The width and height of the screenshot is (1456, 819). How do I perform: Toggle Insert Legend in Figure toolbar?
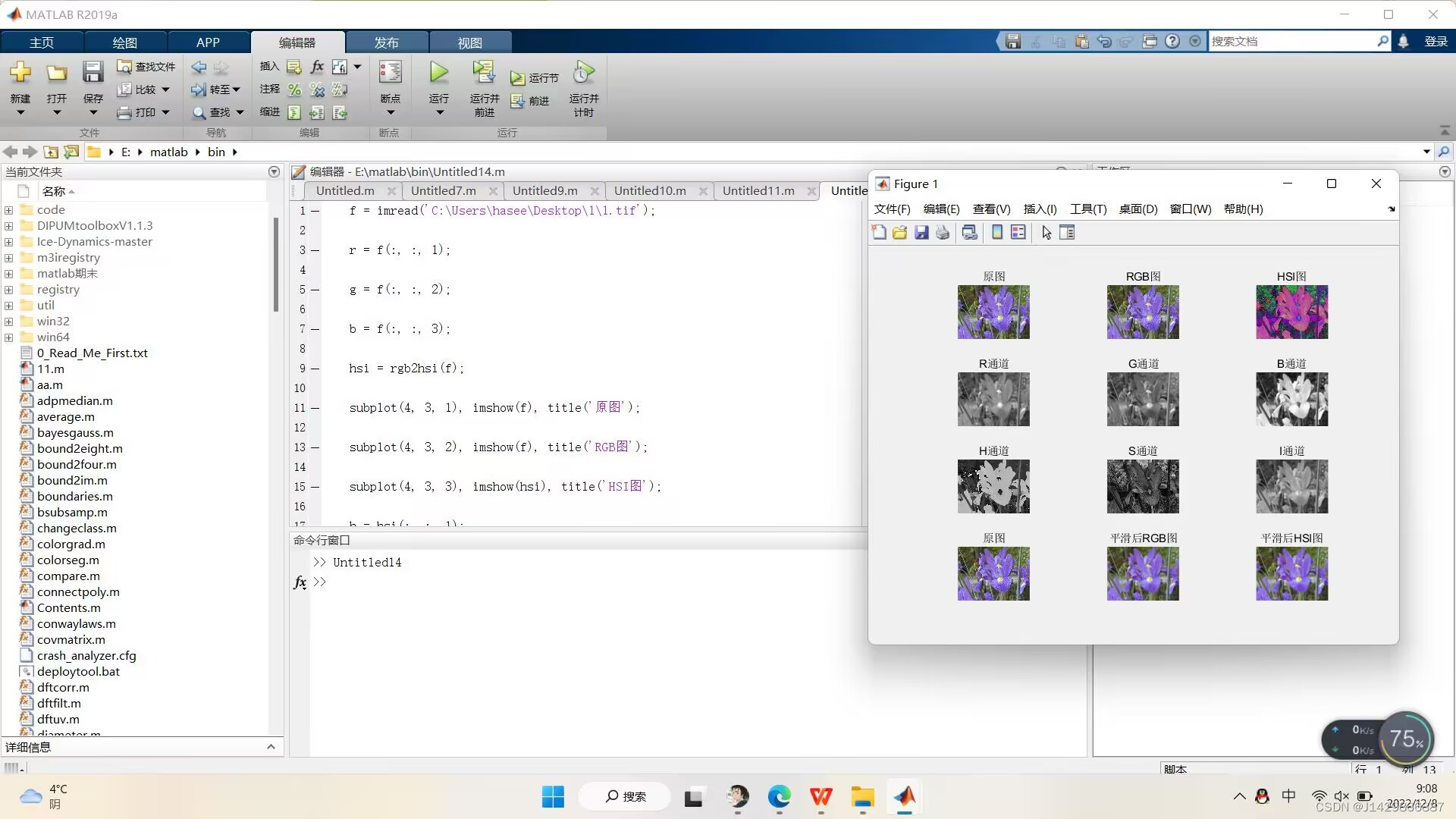click(1018, 233)
